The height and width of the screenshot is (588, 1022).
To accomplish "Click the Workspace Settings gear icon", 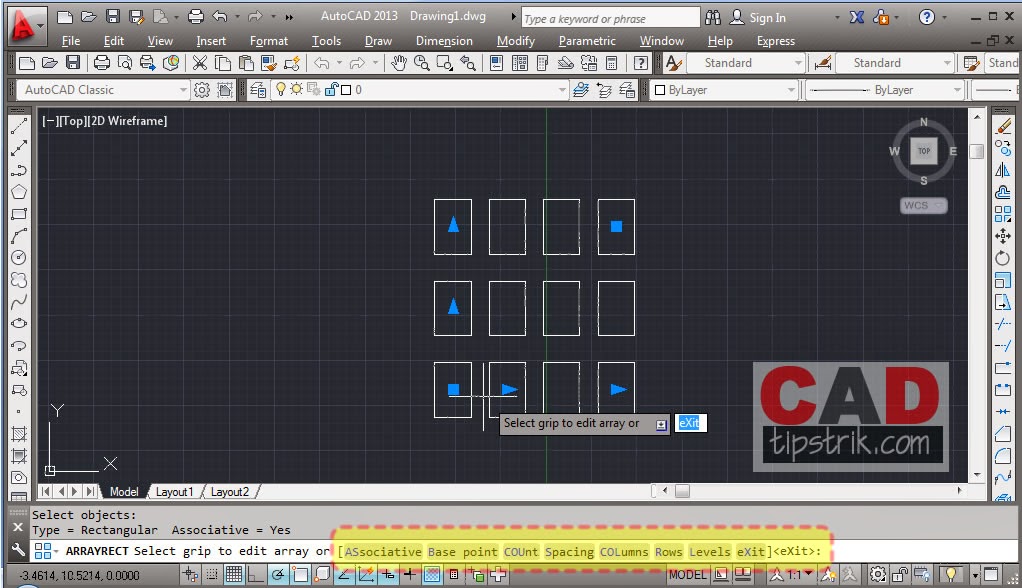I will point(202,90).
